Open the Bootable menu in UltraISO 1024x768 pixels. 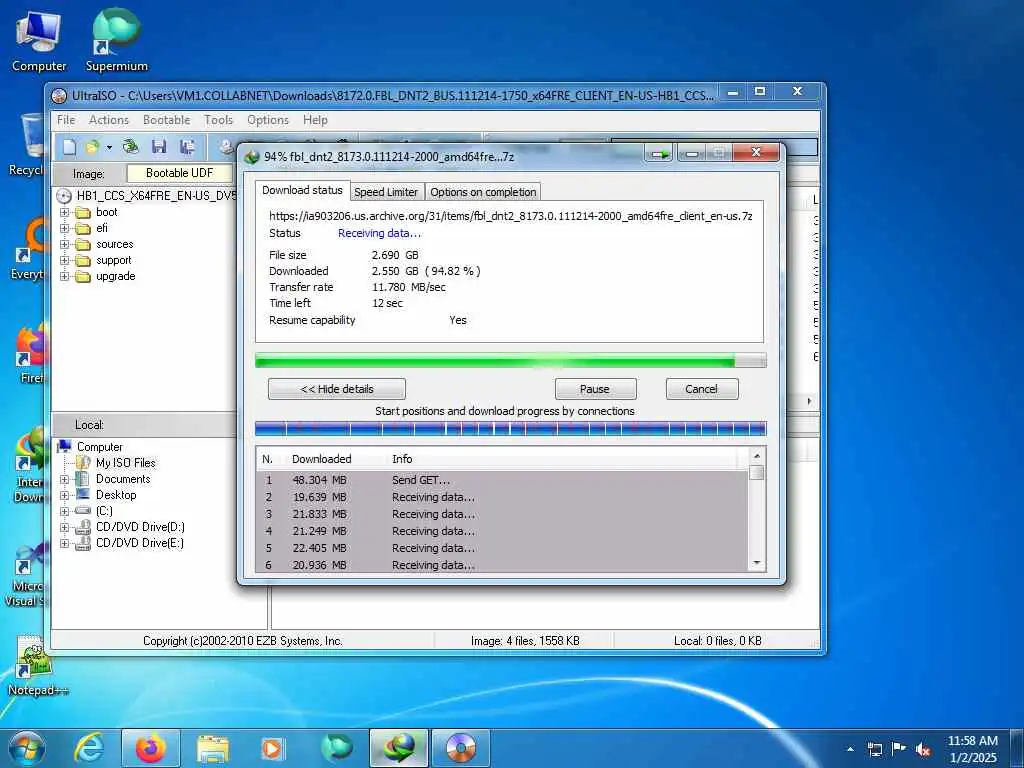(x=167, y=120)
